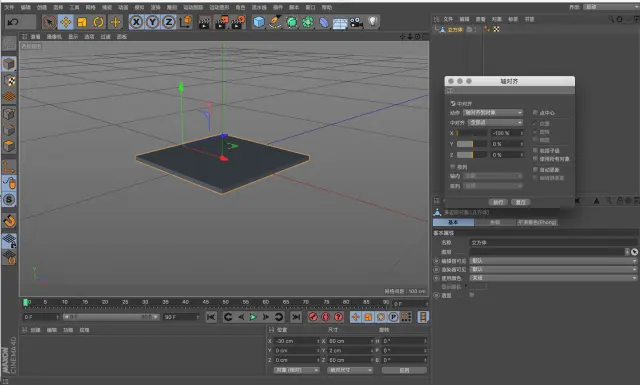Viewport: 640px width, 385px height.
Task: Click the Camera object icon
Action: pyautogui.click(x=356, y=22)
